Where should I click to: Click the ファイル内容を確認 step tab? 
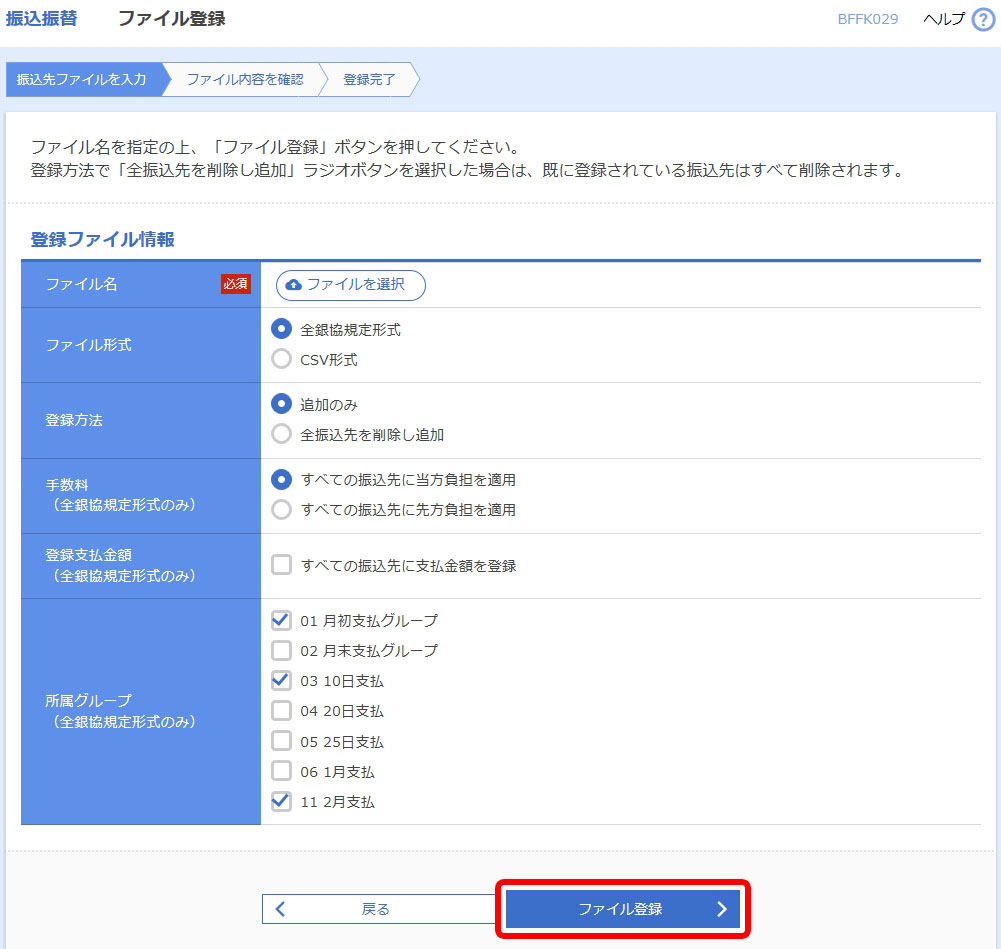(245, 80)
